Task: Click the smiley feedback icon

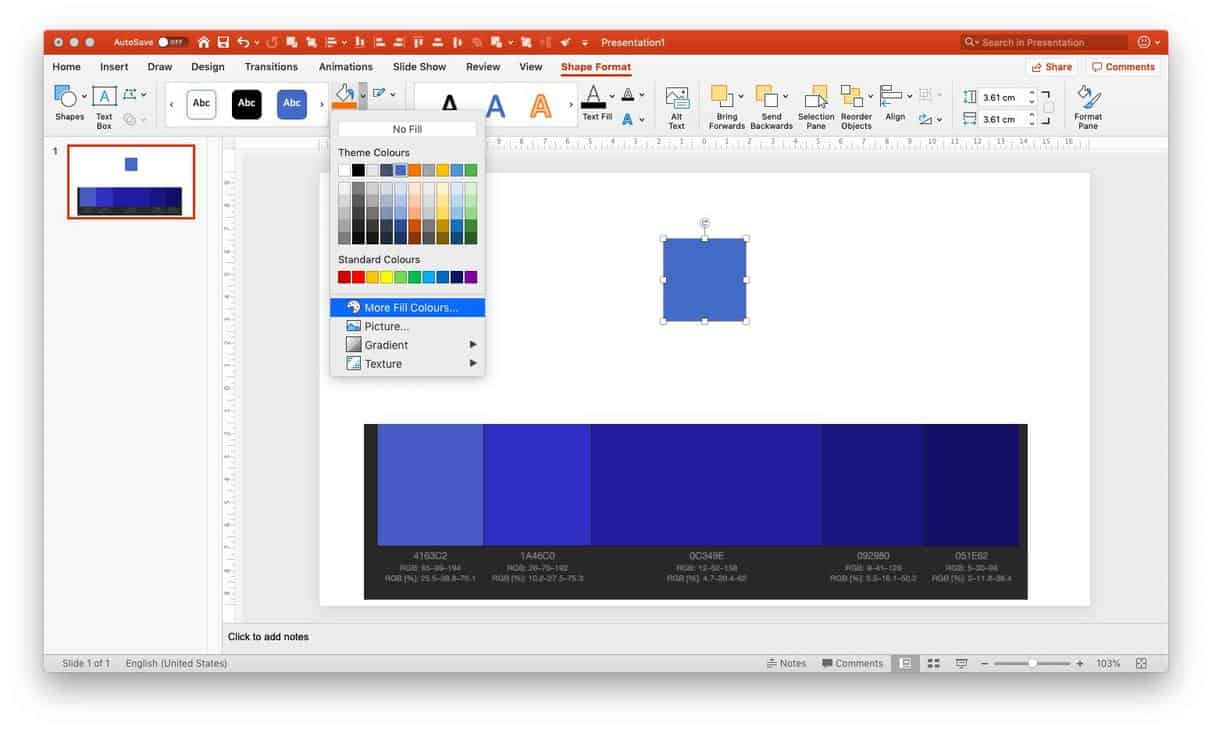Action: pos(1144,42)
